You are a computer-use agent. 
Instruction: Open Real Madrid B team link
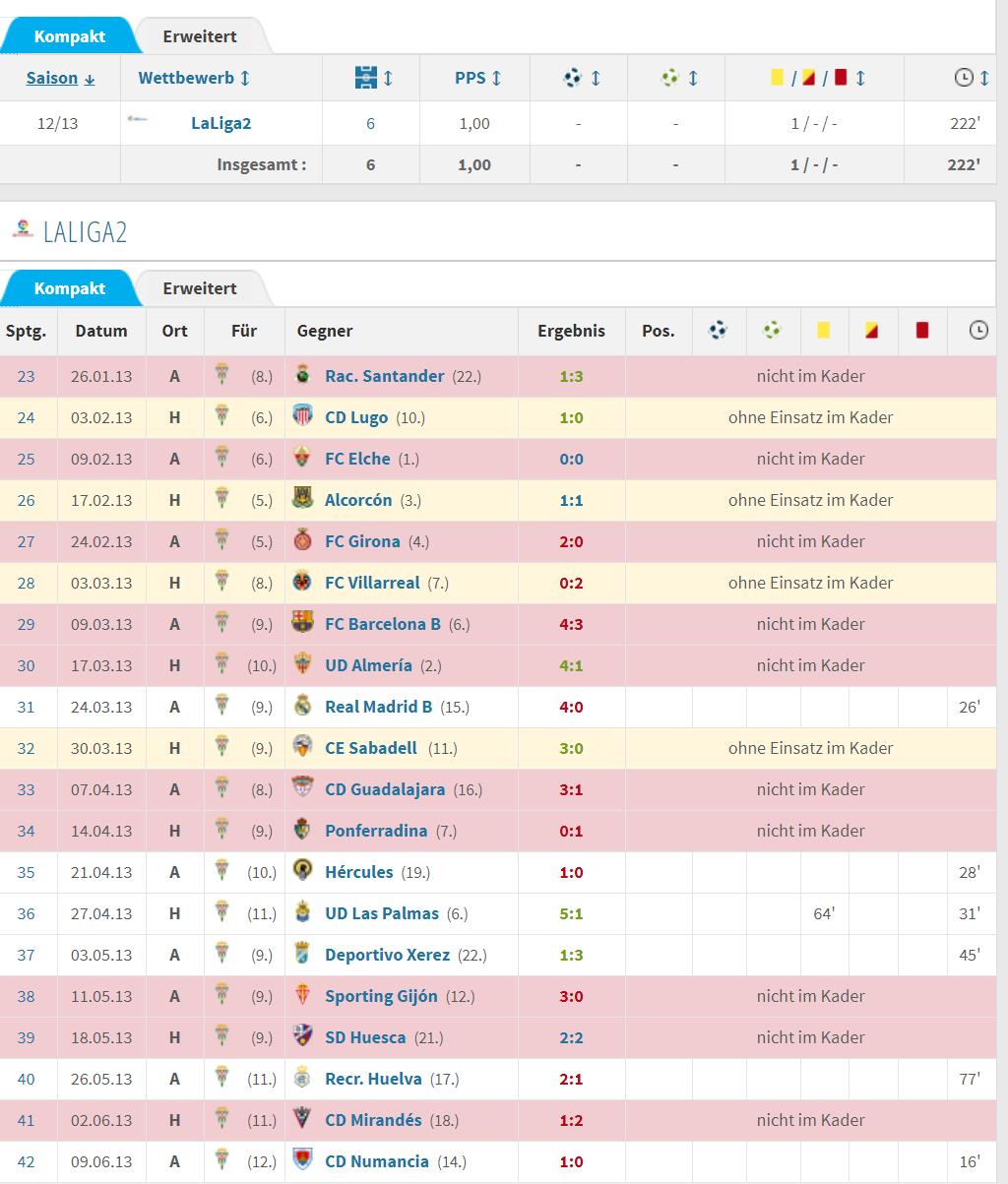pyautogui.click(x=378, y=707)
